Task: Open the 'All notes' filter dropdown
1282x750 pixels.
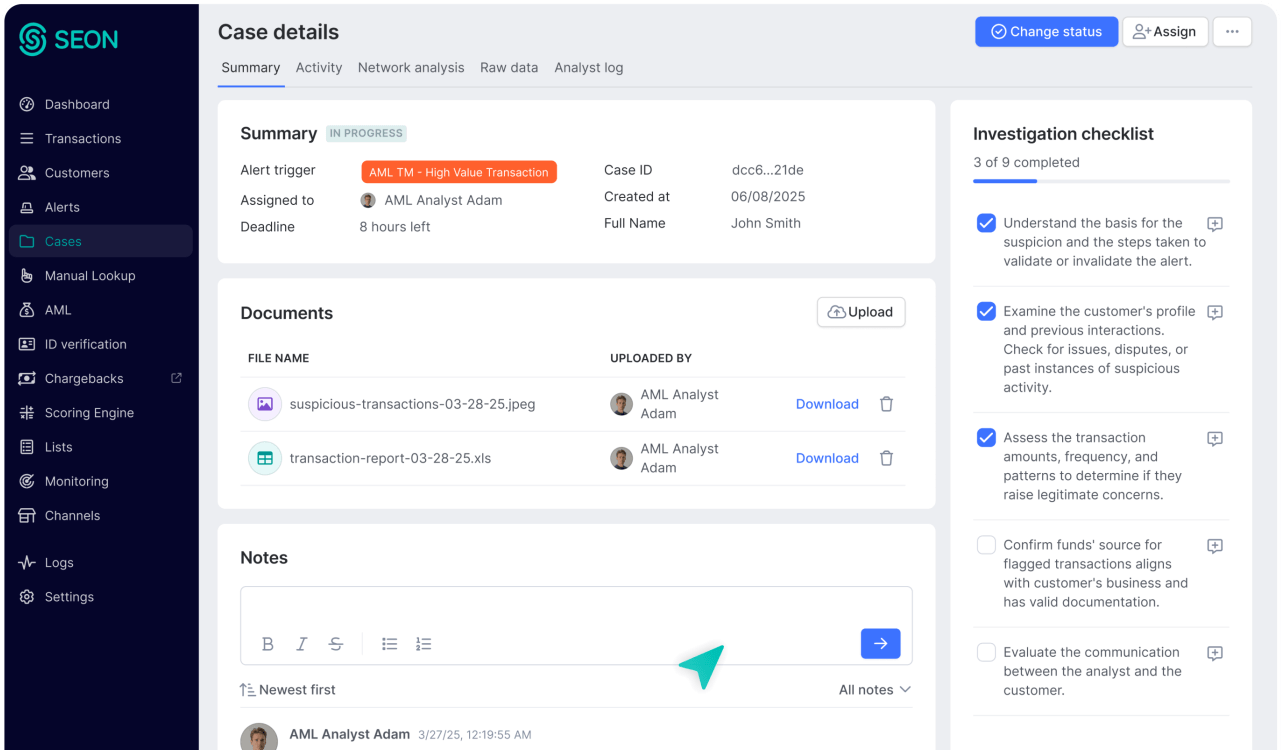Action: [874, 689]
